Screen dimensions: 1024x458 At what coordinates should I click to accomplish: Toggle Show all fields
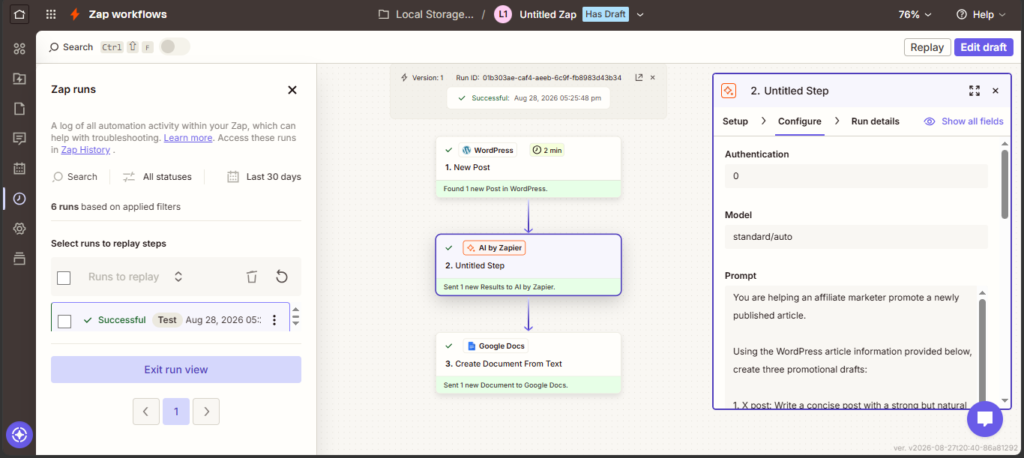964,122
